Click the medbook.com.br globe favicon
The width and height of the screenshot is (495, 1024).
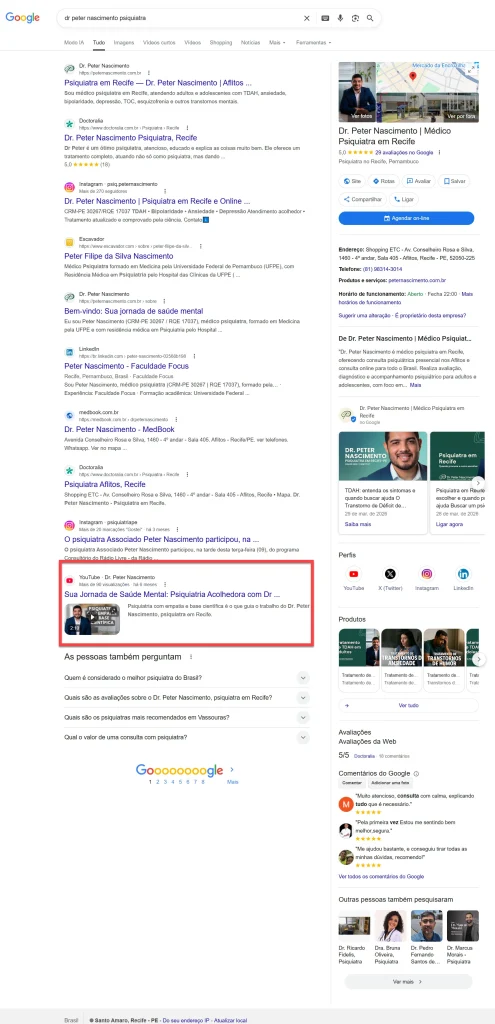coord(69,415)
